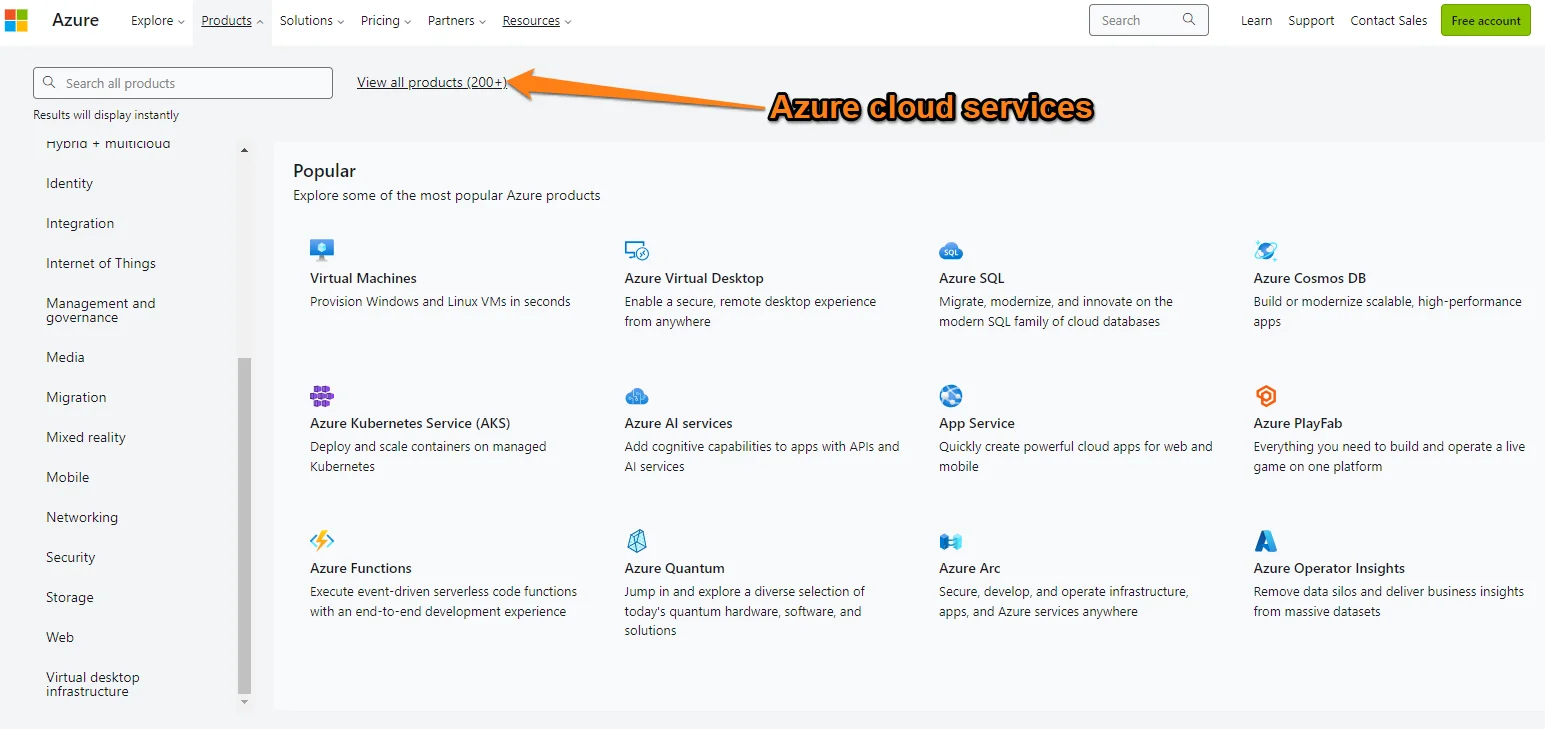This screenshot has height=729, width=1545.
Task: Select the Internet of Things category
Action: click(101, 263)
